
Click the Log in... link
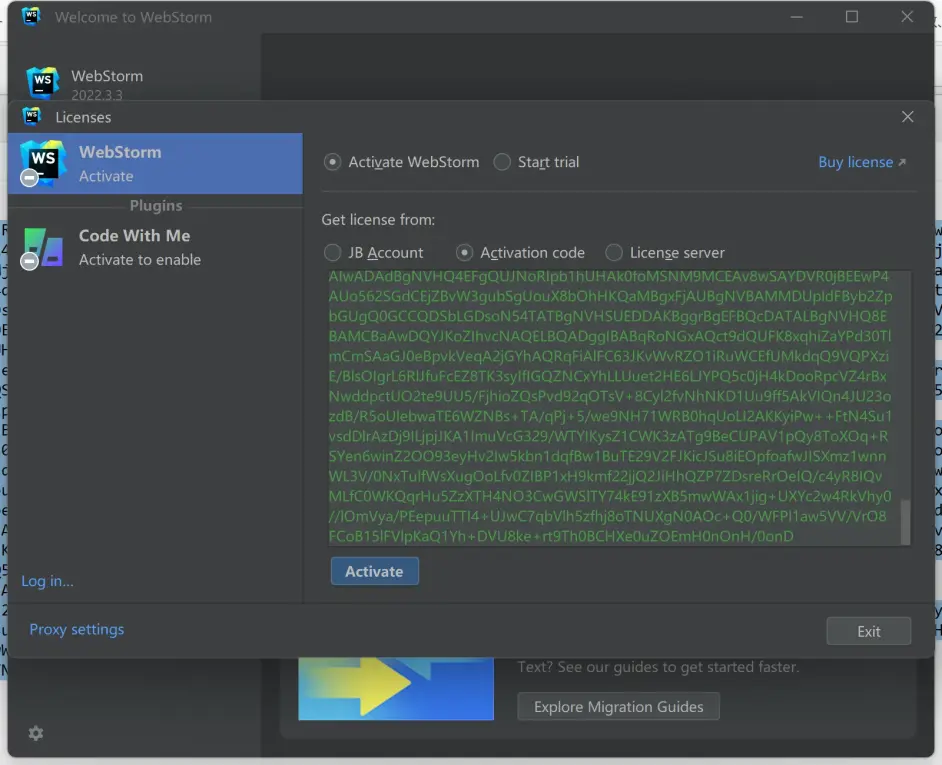coord(47,581)
